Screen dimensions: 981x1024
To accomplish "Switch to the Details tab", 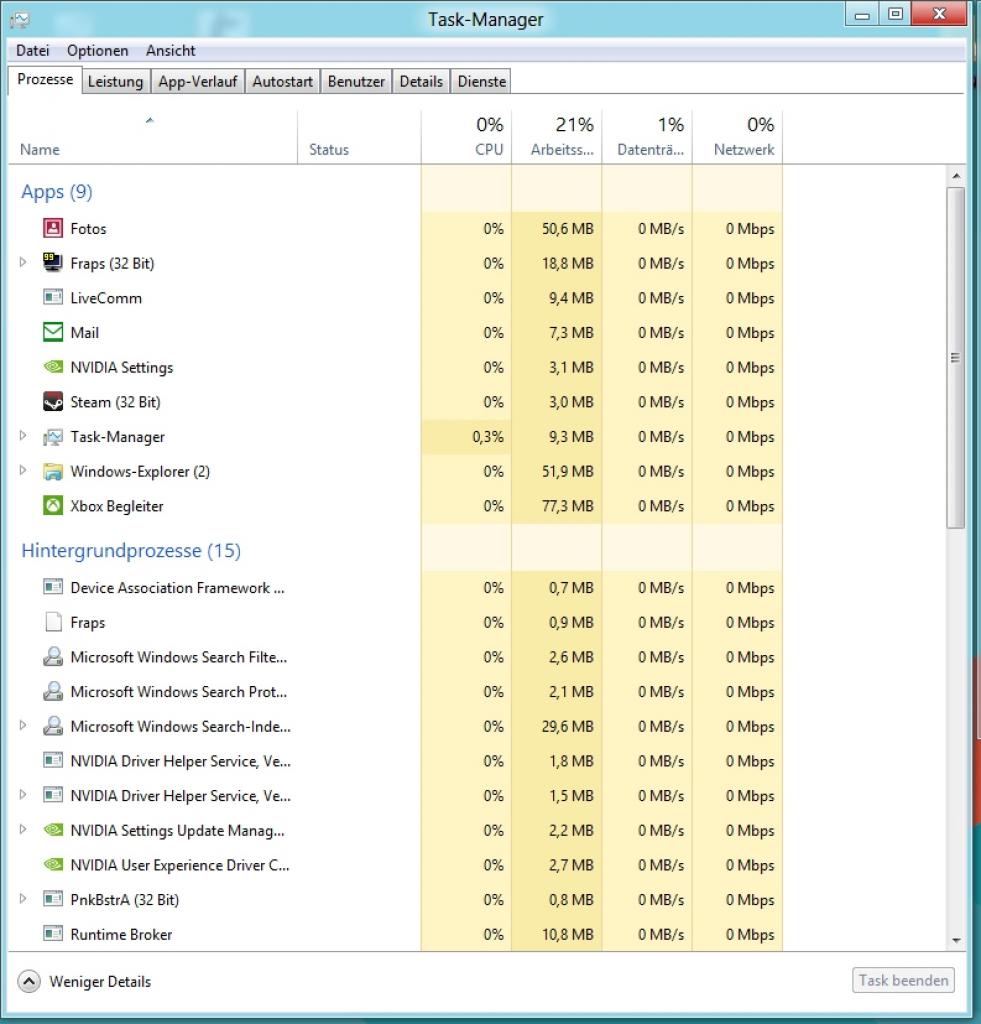I will pos(421,82).
